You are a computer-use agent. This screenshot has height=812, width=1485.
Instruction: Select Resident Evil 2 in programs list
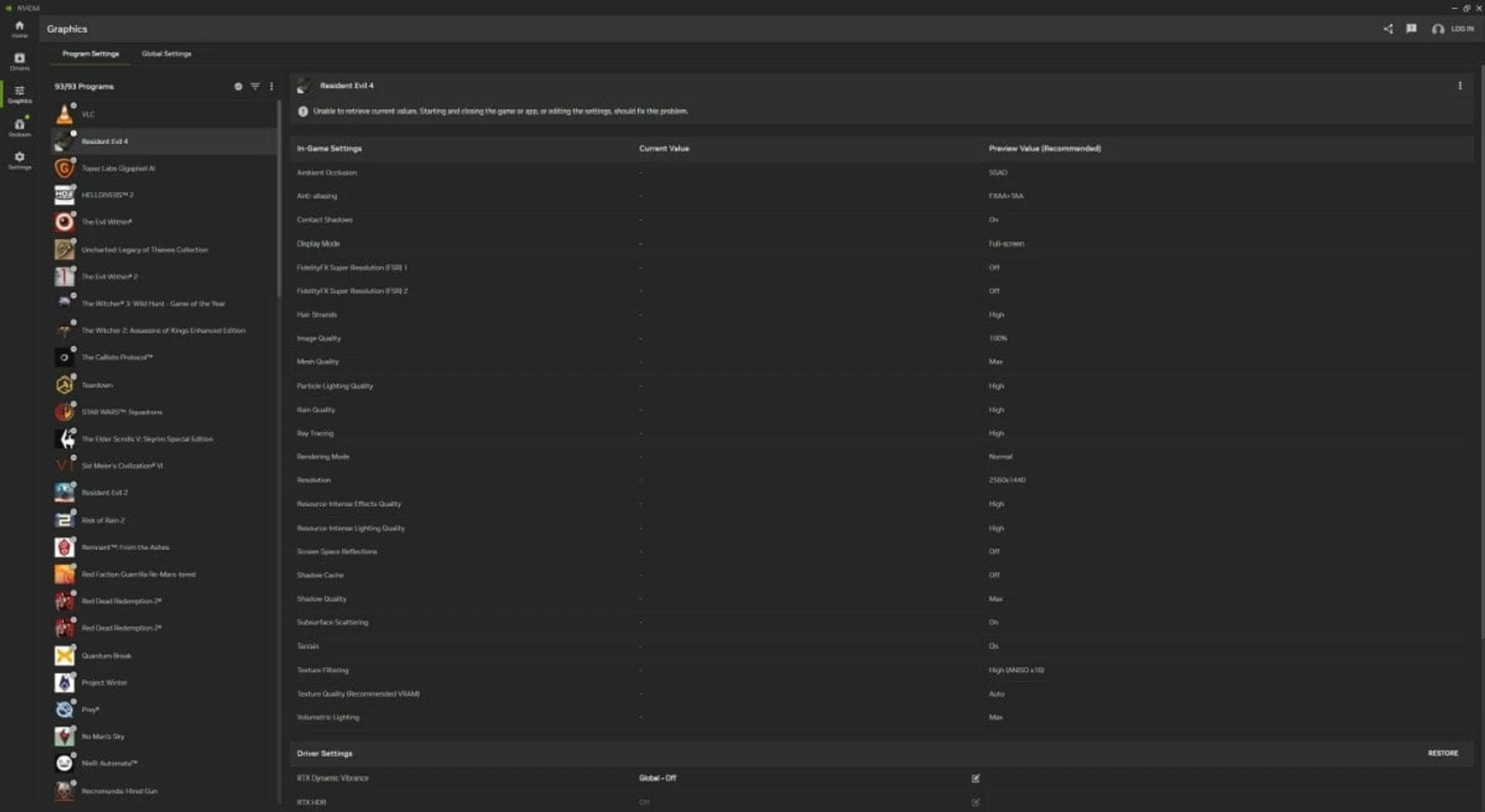pyautogui.click(x=164, y=493)
